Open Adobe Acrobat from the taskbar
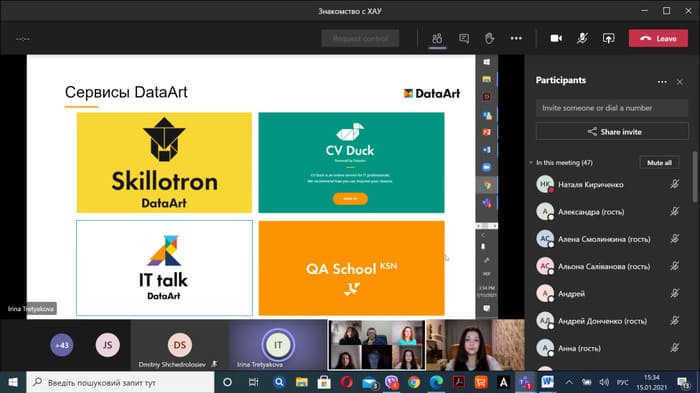The height and width of the screenshot is (393, 700). tap(458, 382)
